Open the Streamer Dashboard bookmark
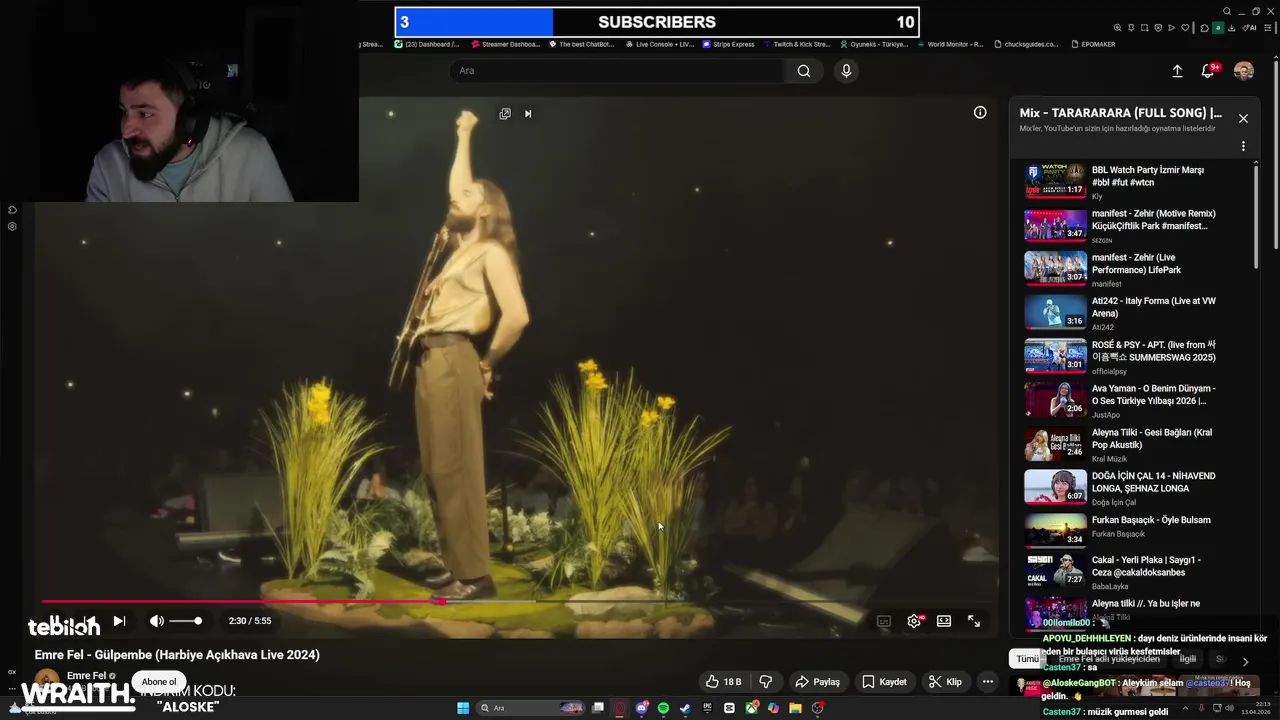Image resolution: width=1280 pixels, height=720 pixels. click(x=505, y=44)
